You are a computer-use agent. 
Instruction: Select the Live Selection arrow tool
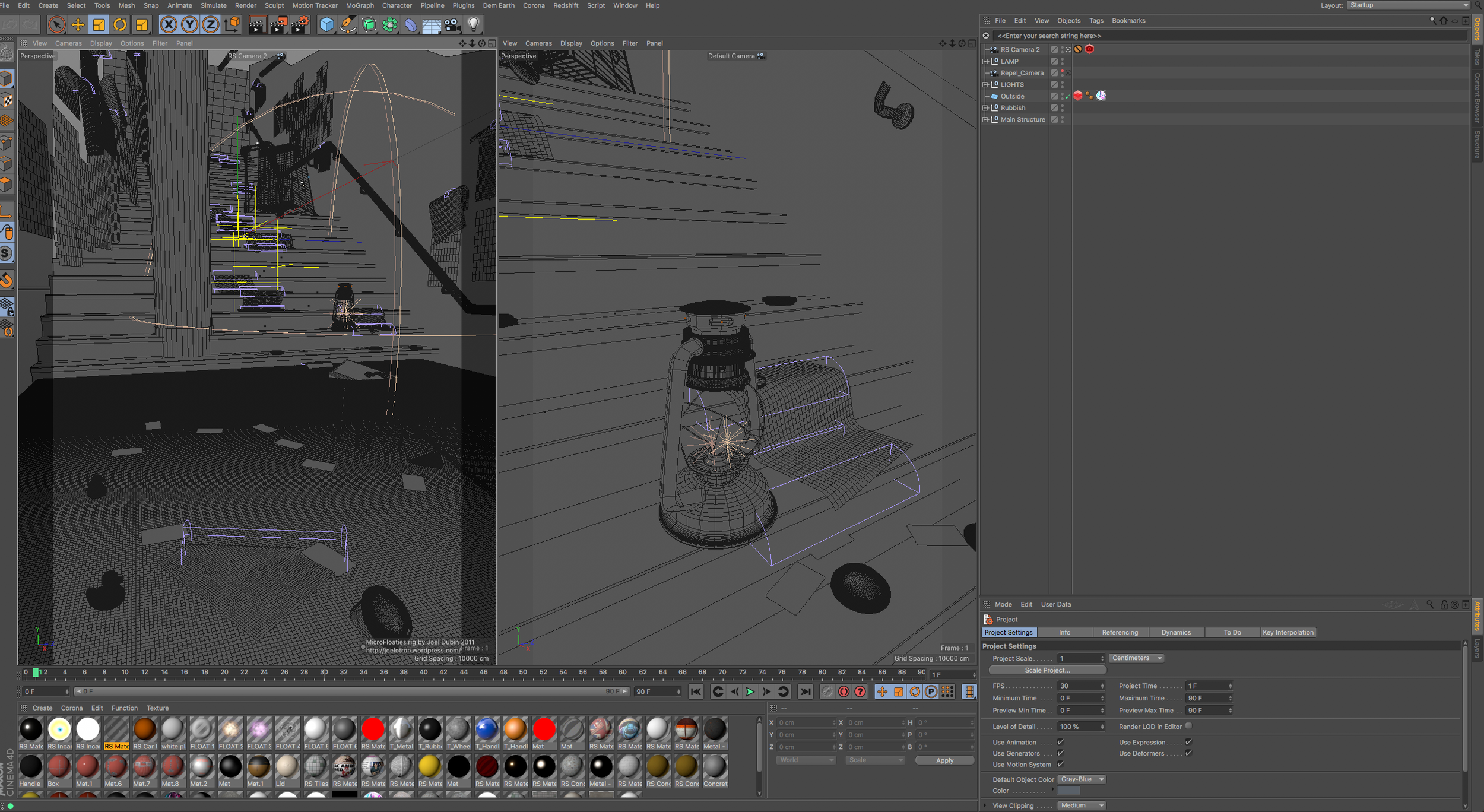57,25
